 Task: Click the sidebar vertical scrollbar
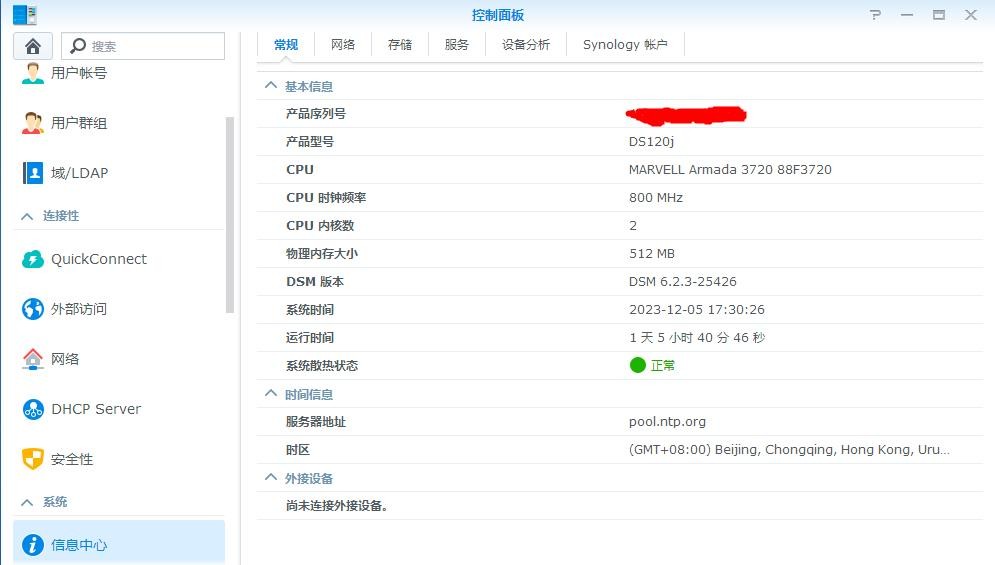pos(230,215)
